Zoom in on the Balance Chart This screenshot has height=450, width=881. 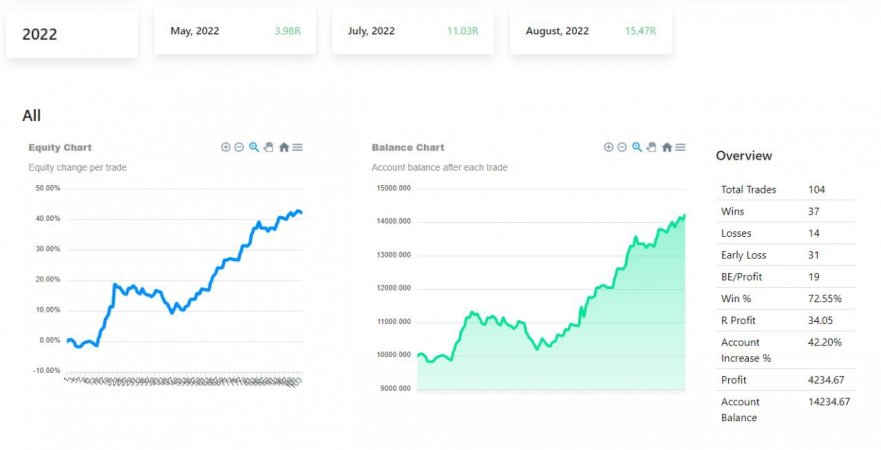click(x=608, y=147)
